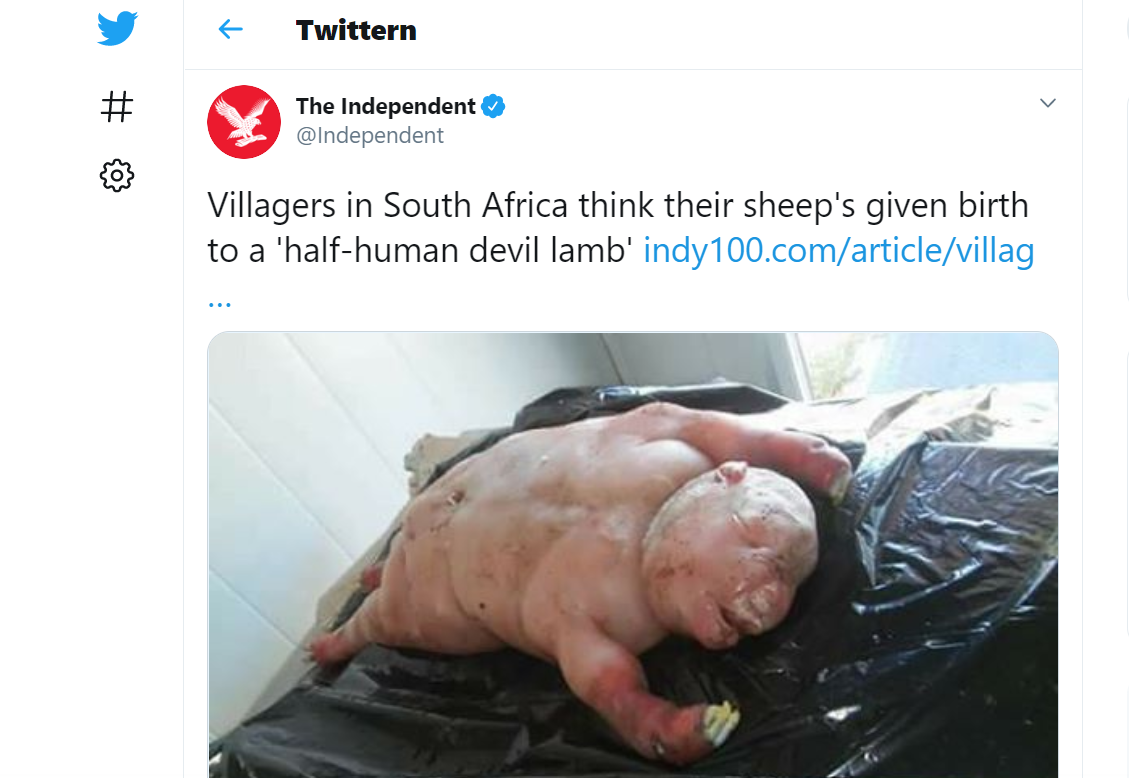Click the blue ellipsis after link
1129x778 pixels.
tap(220, 304)
